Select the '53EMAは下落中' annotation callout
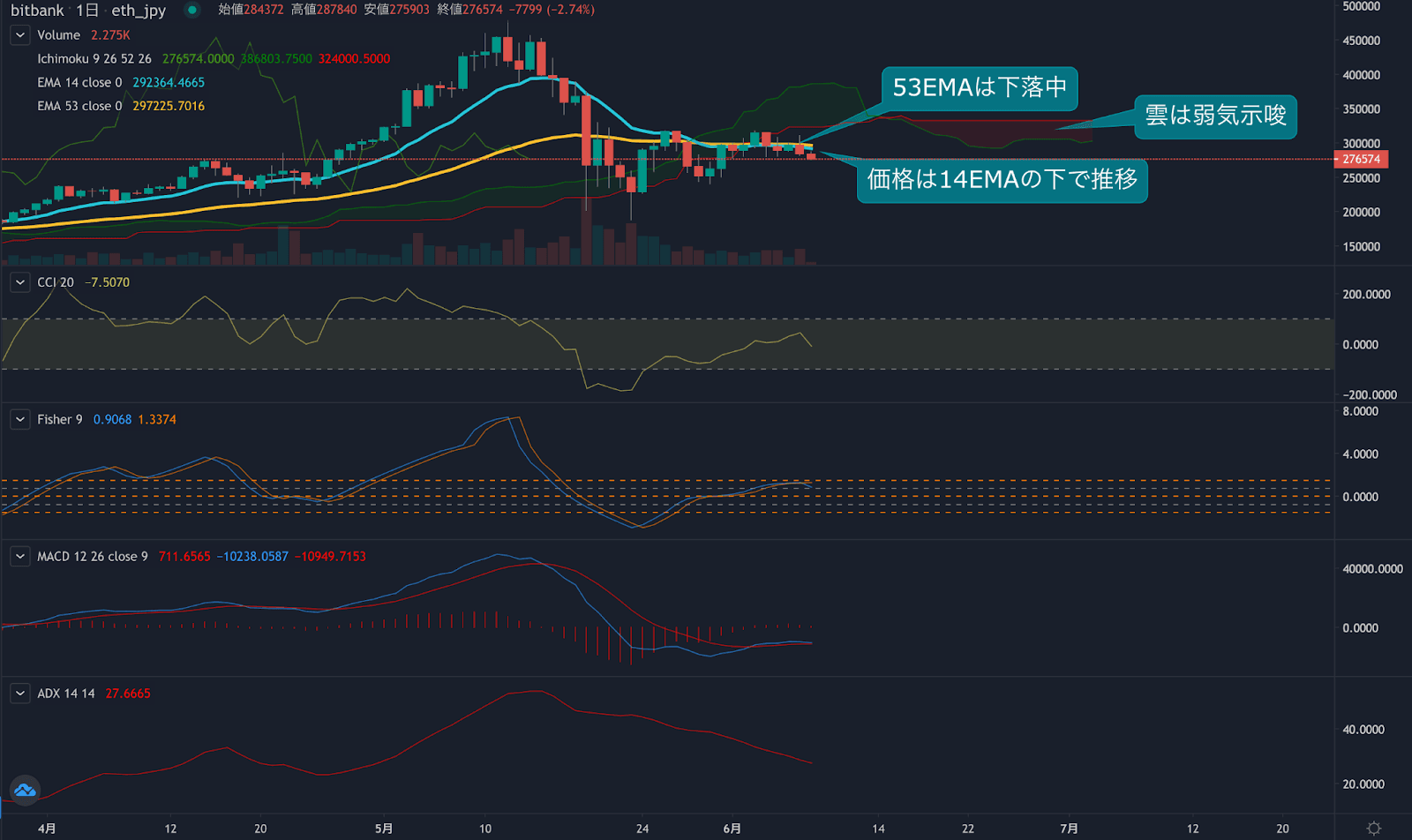Screen dimensions: 1412x840 click(x=979, y=87)
